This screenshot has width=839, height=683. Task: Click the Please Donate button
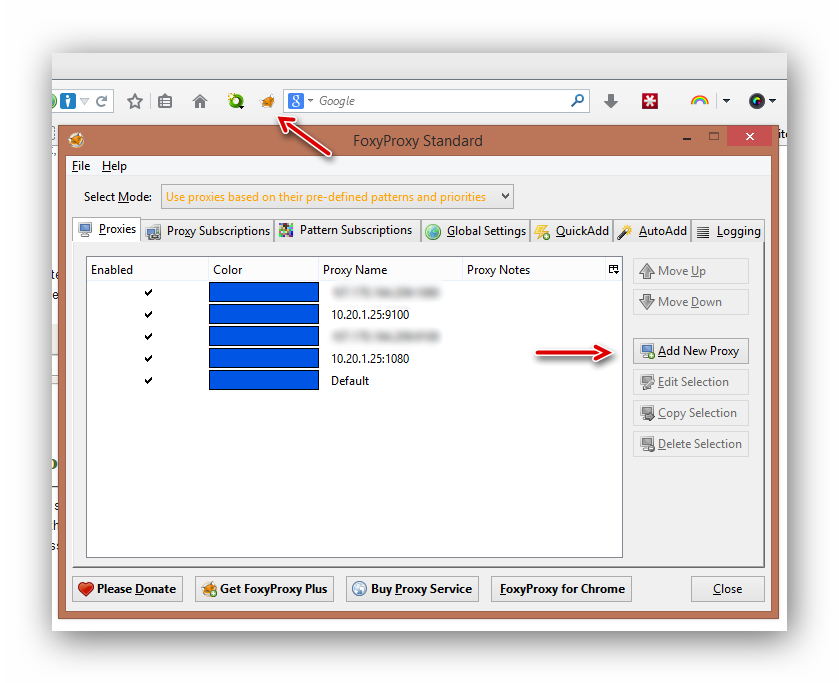(x=127, y=589)
